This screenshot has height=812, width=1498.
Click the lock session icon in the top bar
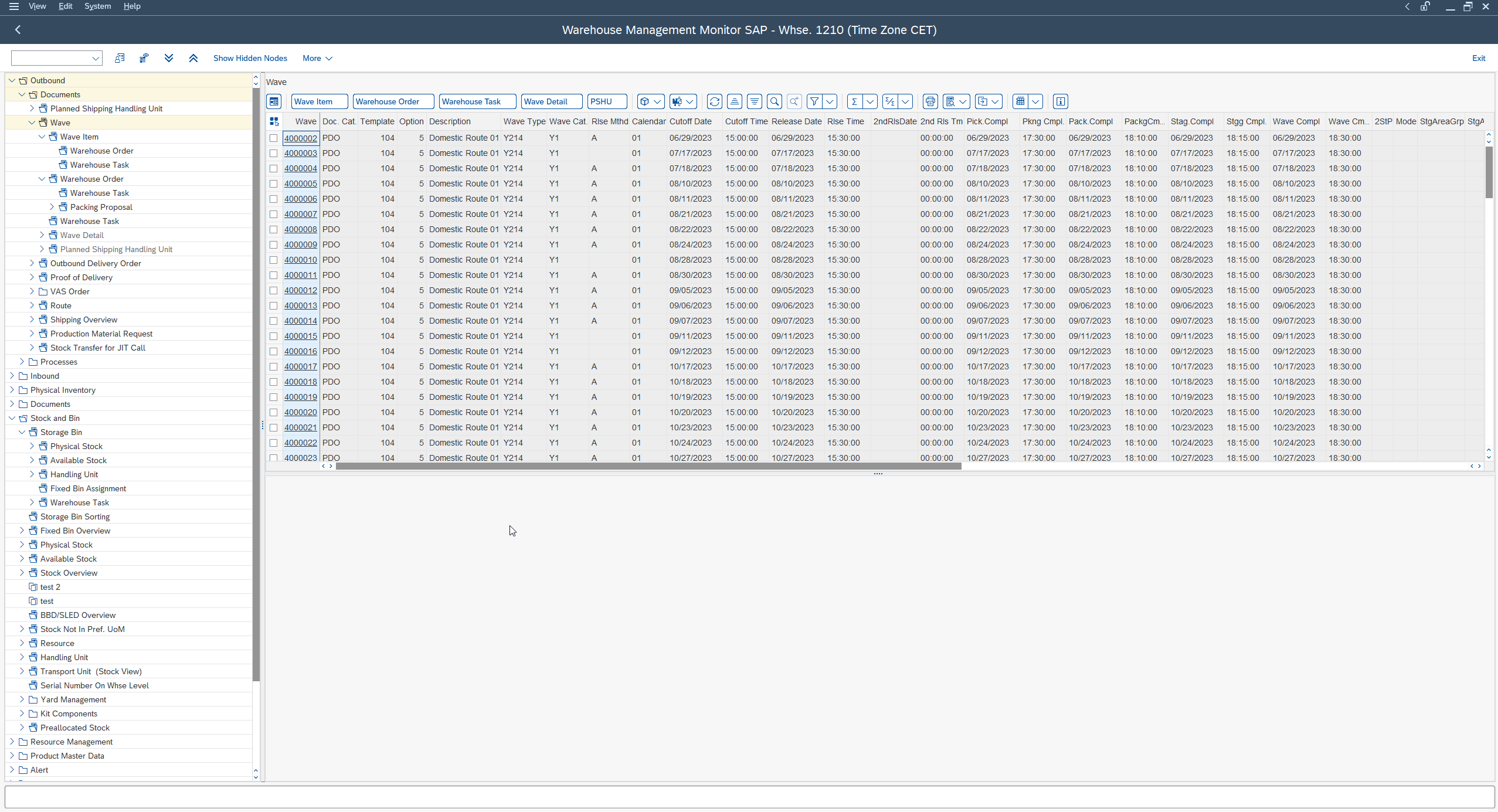[1425, 6]
